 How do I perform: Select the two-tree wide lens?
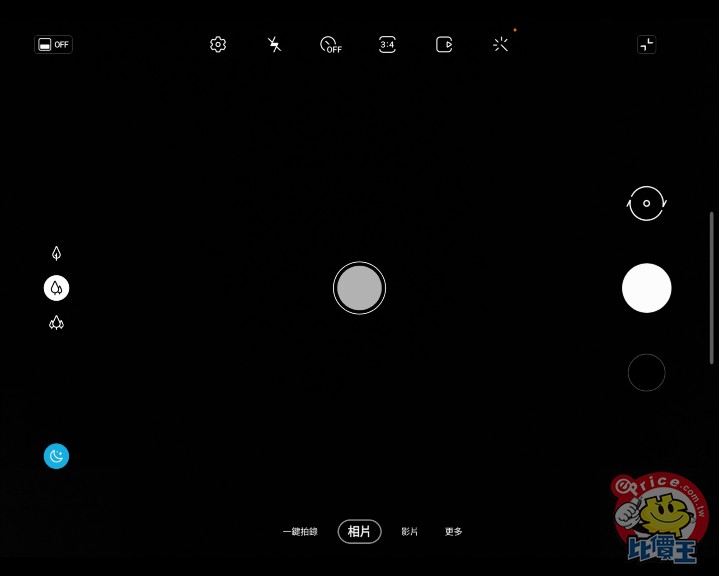coord(56,288)
